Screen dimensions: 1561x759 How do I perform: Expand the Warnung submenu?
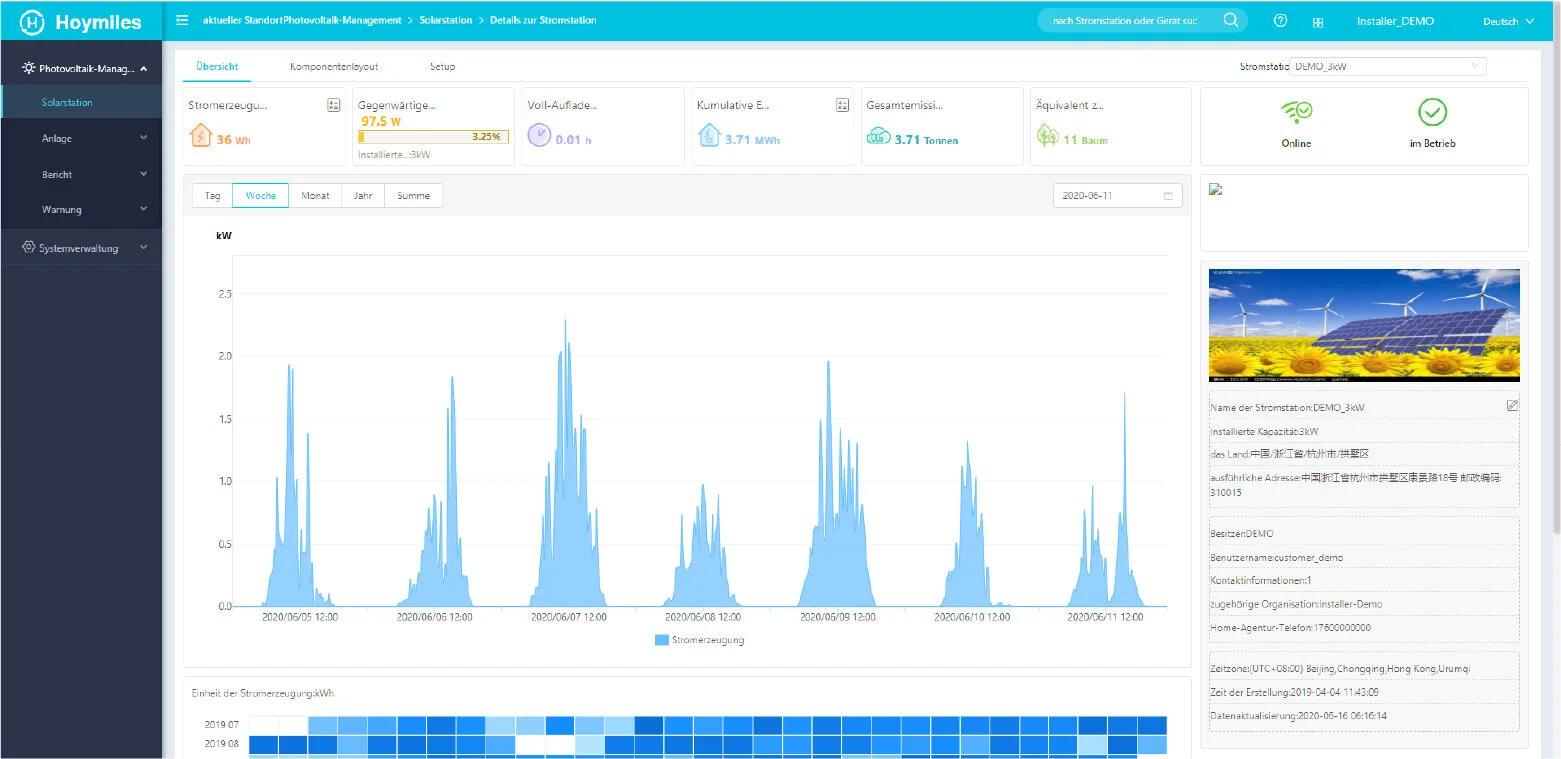pyautogui.click(x=81, y=210)
